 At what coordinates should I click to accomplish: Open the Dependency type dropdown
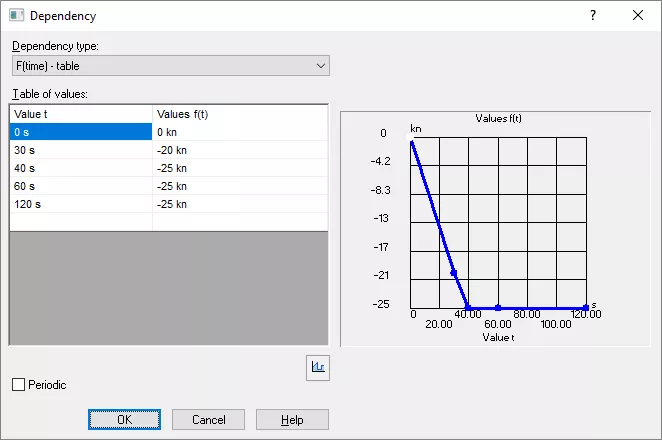tap(170, 66)
